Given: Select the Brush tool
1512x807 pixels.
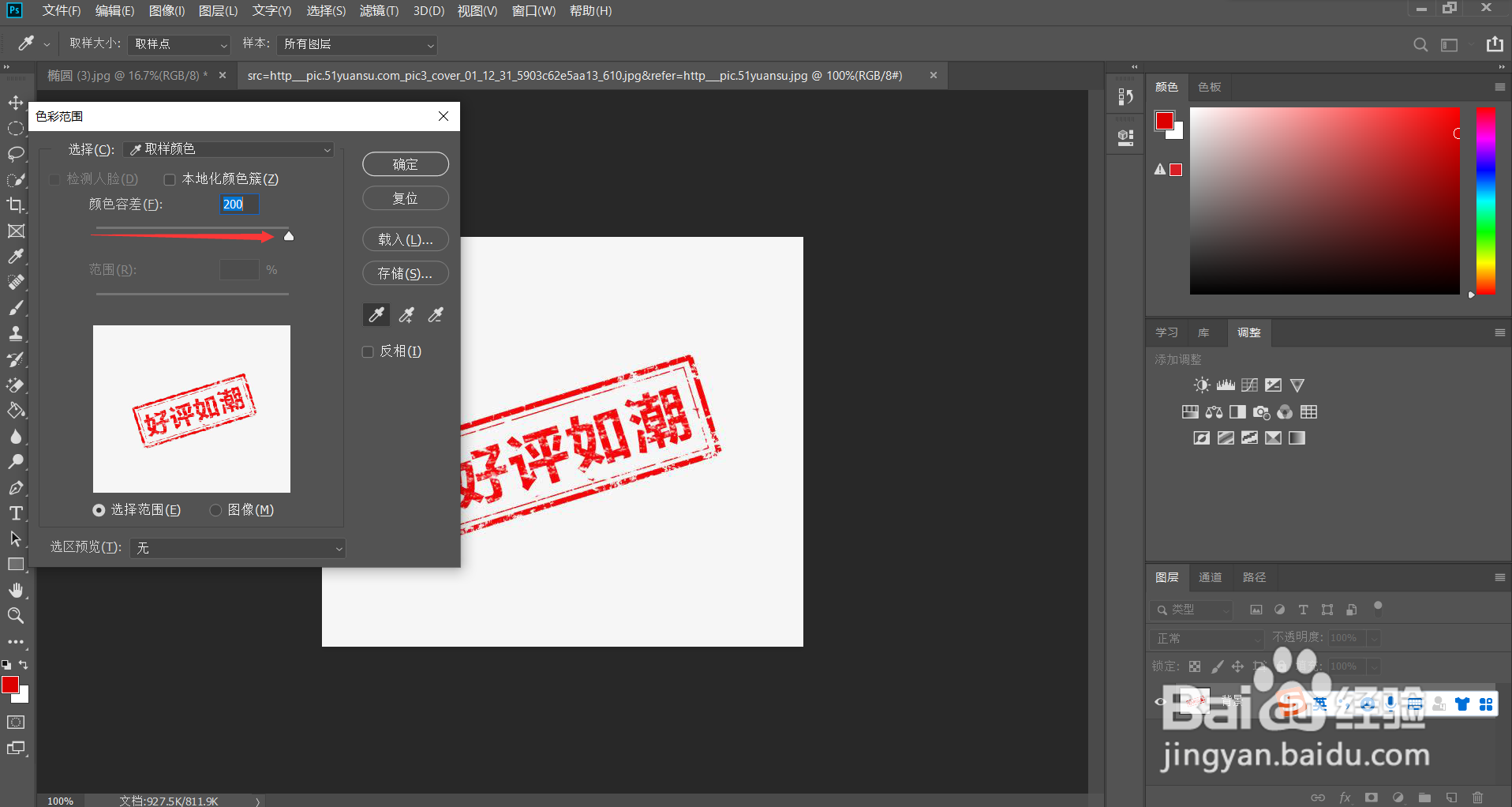Looking at the screenshot, I should click(x=16, y=308).
